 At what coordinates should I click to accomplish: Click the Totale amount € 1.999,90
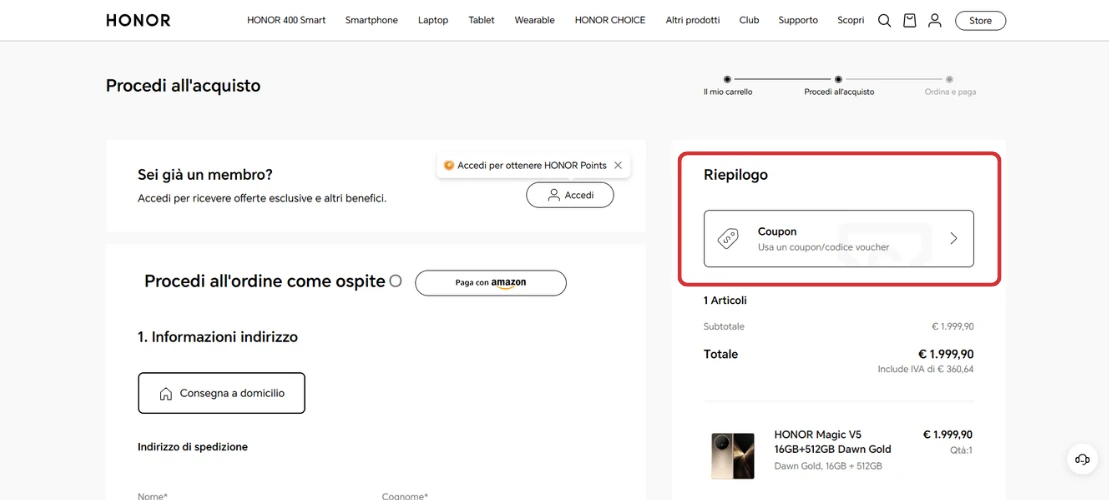[x=946, y=354]
